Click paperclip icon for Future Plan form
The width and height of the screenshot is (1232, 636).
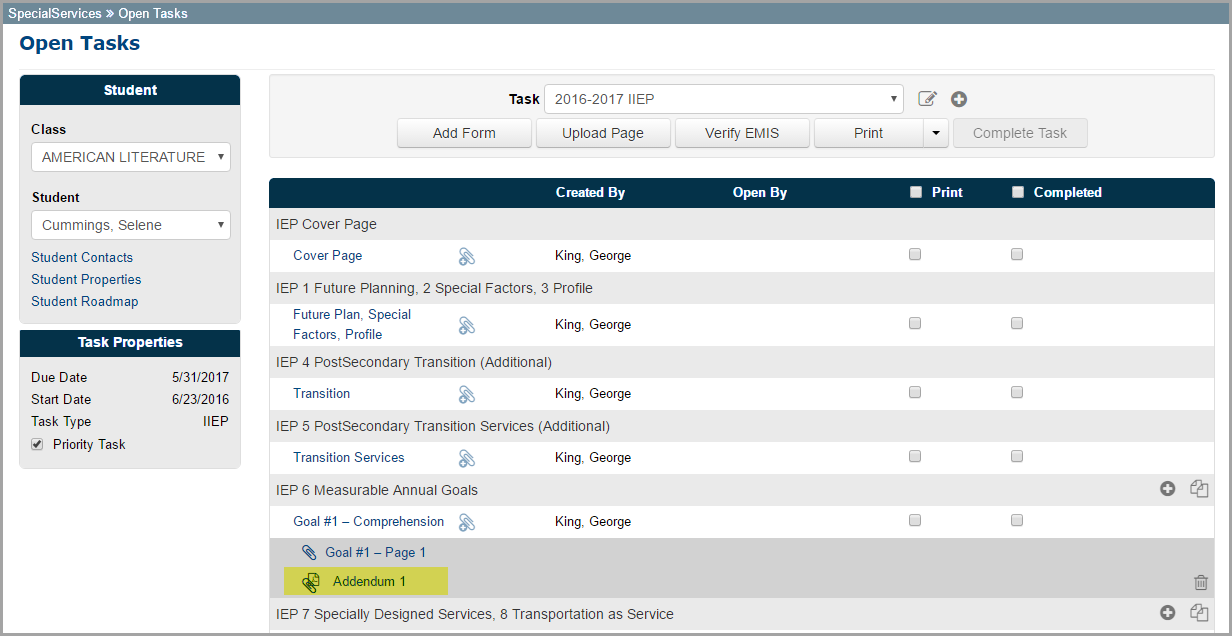466,325
